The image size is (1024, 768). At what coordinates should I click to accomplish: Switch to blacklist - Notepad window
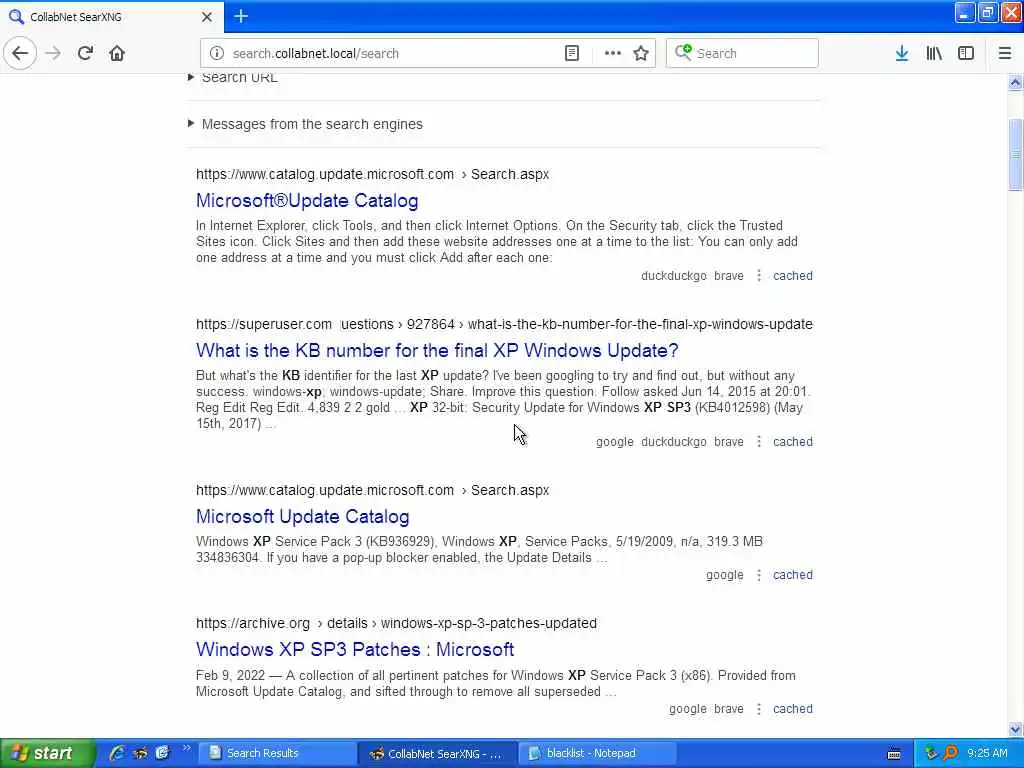pos(597,753)
